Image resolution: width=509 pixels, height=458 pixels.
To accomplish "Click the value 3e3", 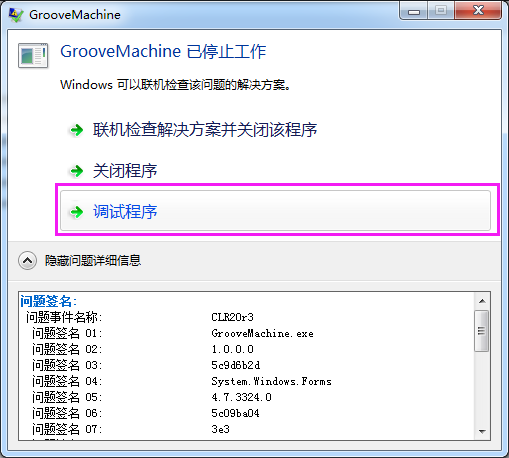I will [x=220, y=429].
